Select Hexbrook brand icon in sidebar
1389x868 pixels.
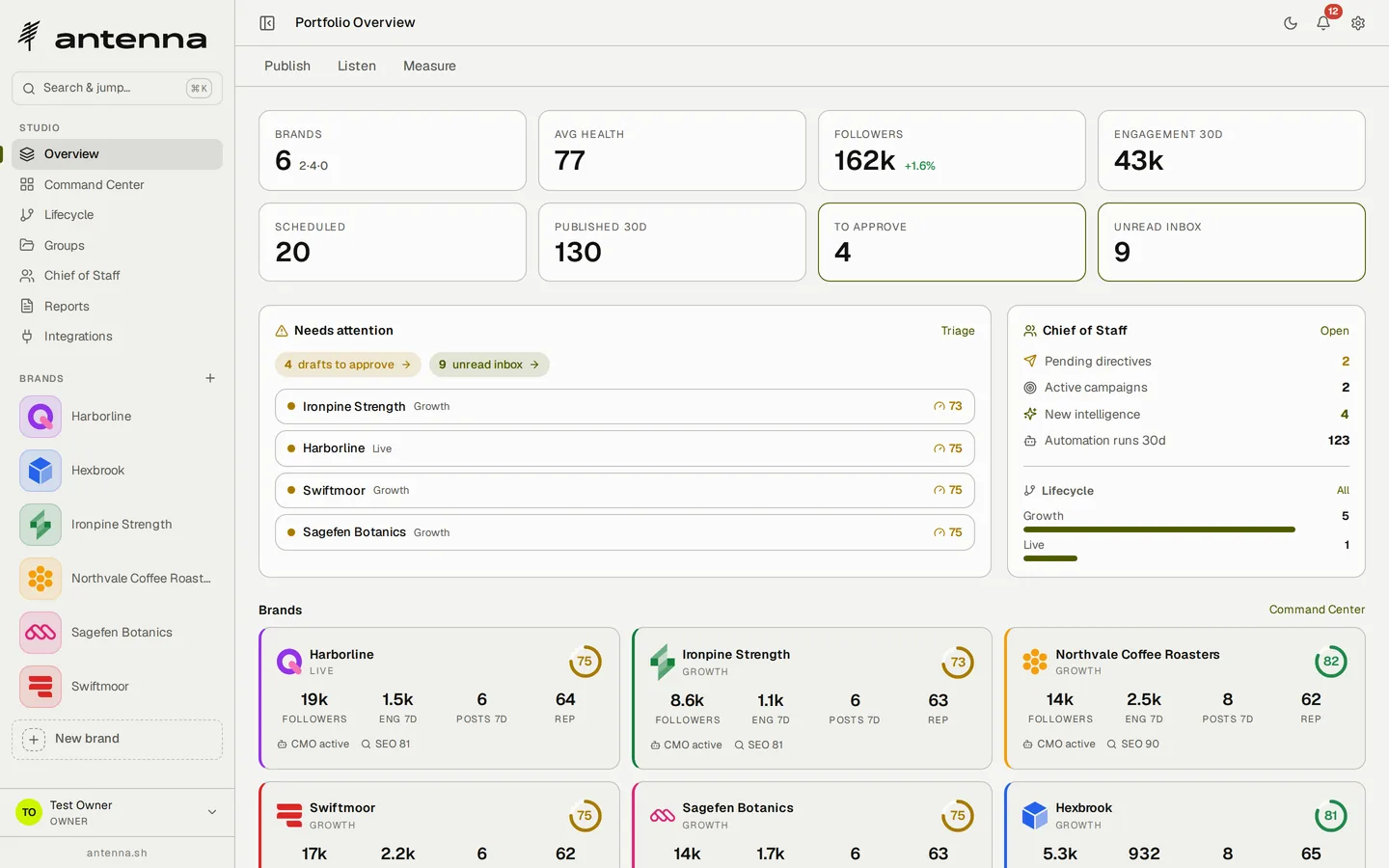[x=41, y=471]
